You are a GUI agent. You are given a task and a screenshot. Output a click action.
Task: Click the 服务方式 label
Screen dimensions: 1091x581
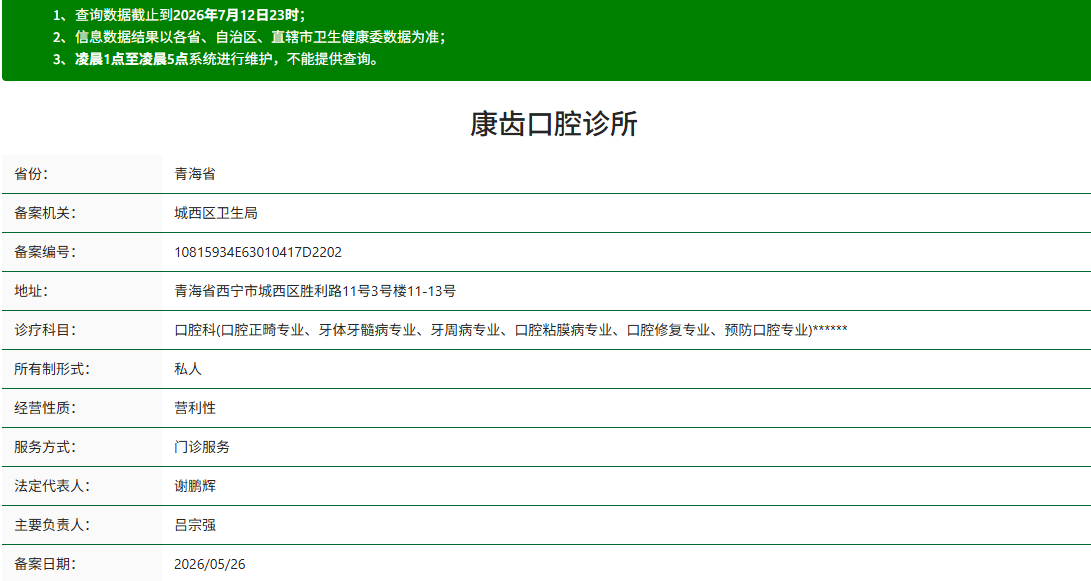tap(45, 447)
